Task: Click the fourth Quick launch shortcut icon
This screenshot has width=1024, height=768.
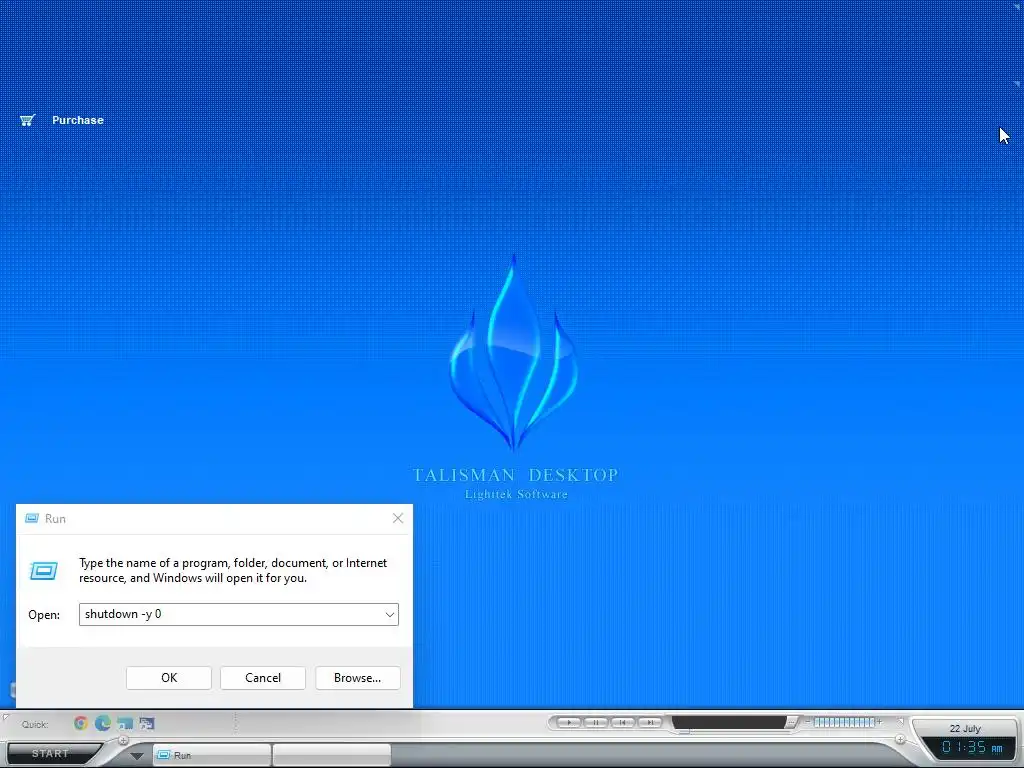Action: pyautogui.click(x=147, y=724)
